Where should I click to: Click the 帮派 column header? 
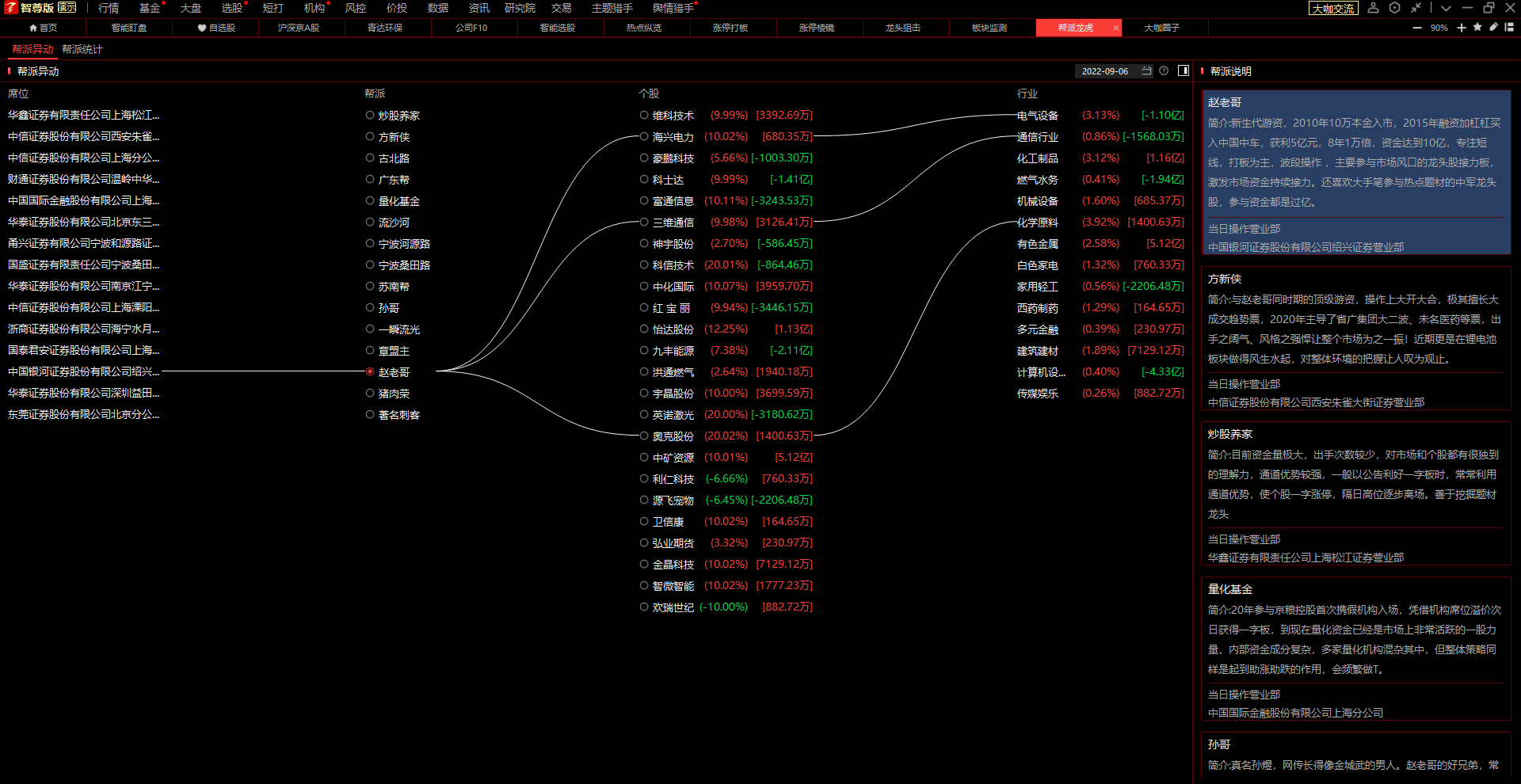[375, 93]
